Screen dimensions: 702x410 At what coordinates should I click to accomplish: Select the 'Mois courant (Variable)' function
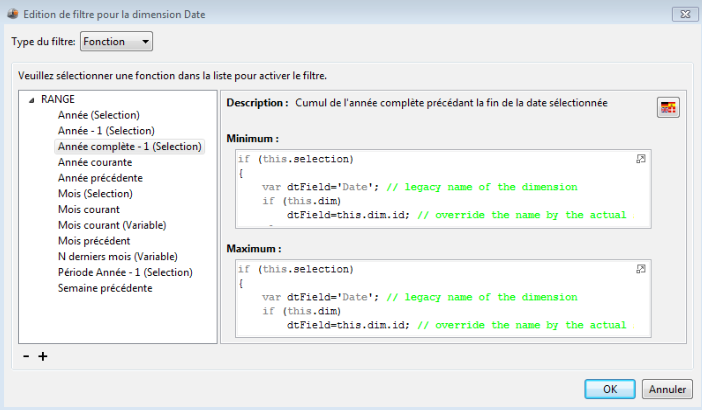pos(112,225)
